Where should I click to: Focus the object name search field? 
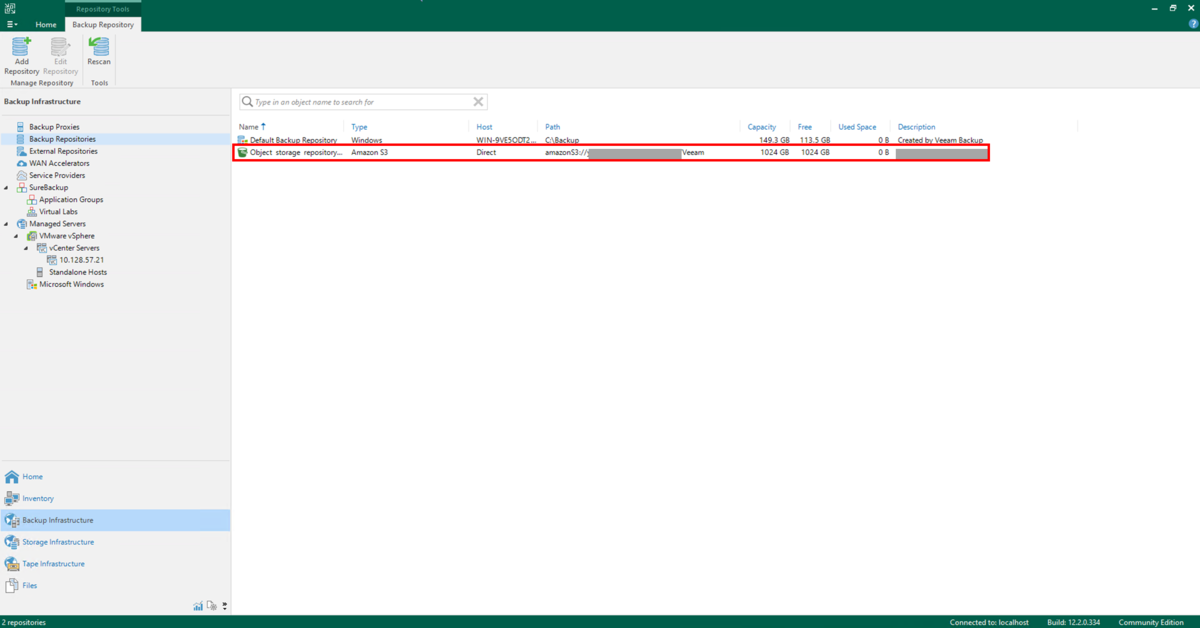pyautogui.click(x=363, y=102)
